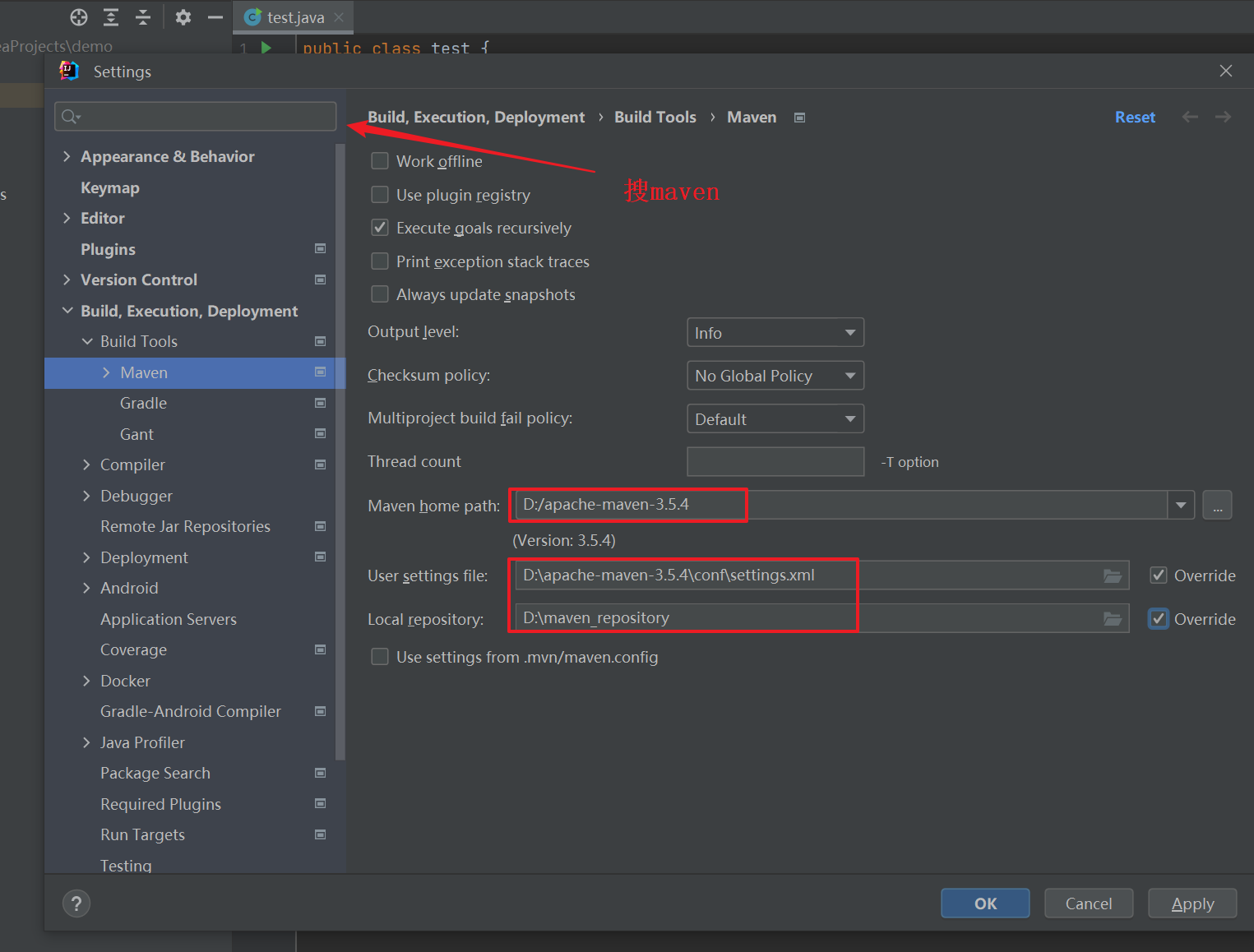Click the project settings icon on the Coverage row
The image size is (1254, 952).
pos(321,649)
